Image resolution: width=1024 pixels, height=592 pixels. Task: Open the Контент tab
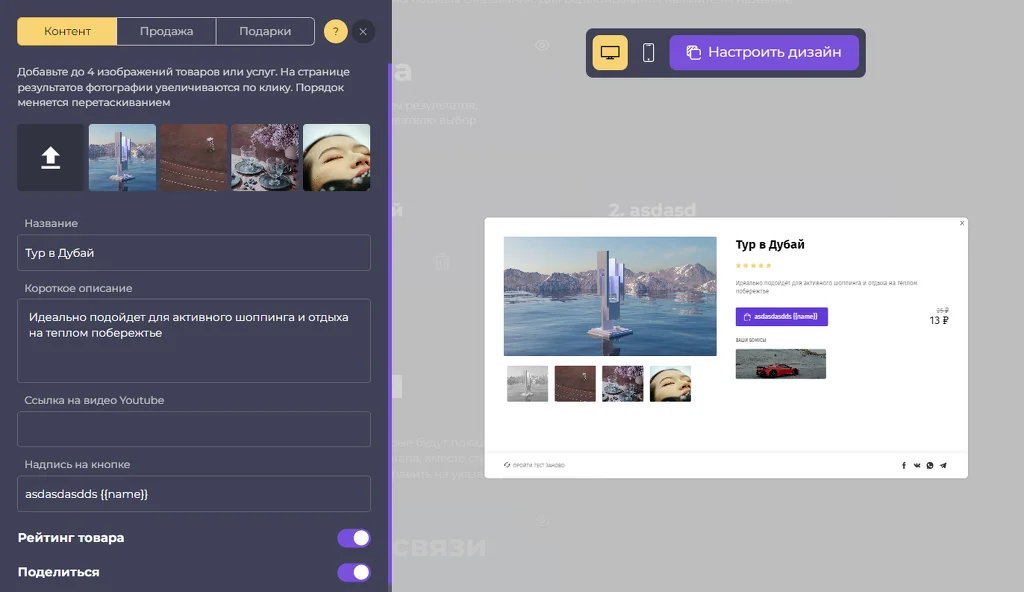click(67, 31)
